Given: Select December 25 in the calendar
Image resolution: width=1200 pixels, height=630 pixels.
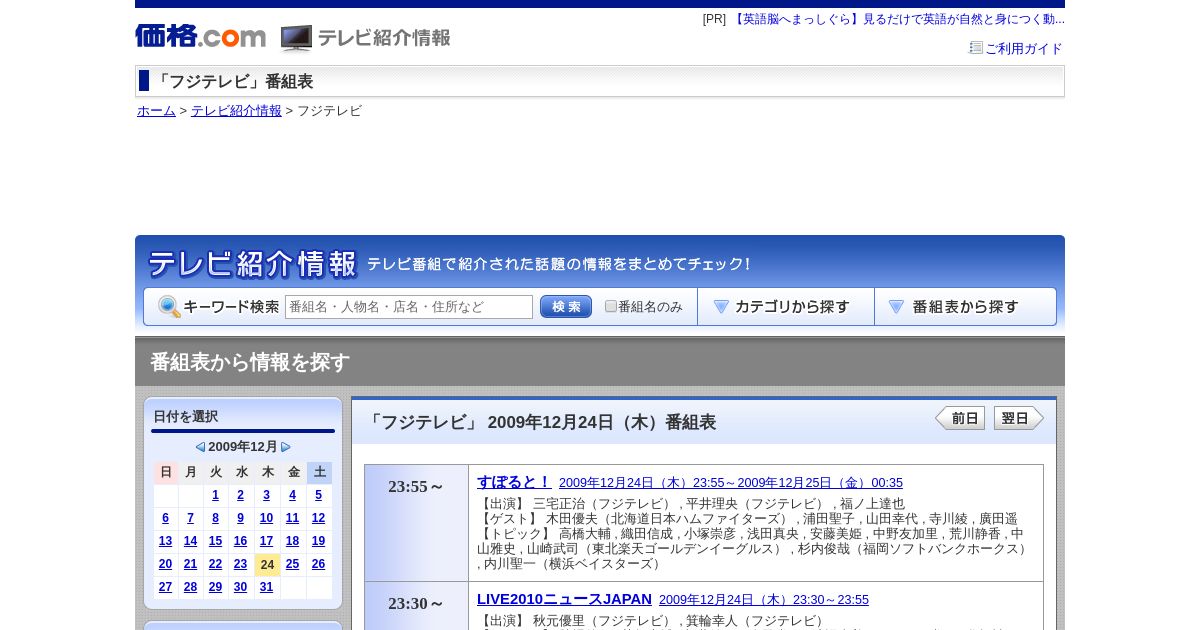Looking at the screenshot, I should click(292, 564).
